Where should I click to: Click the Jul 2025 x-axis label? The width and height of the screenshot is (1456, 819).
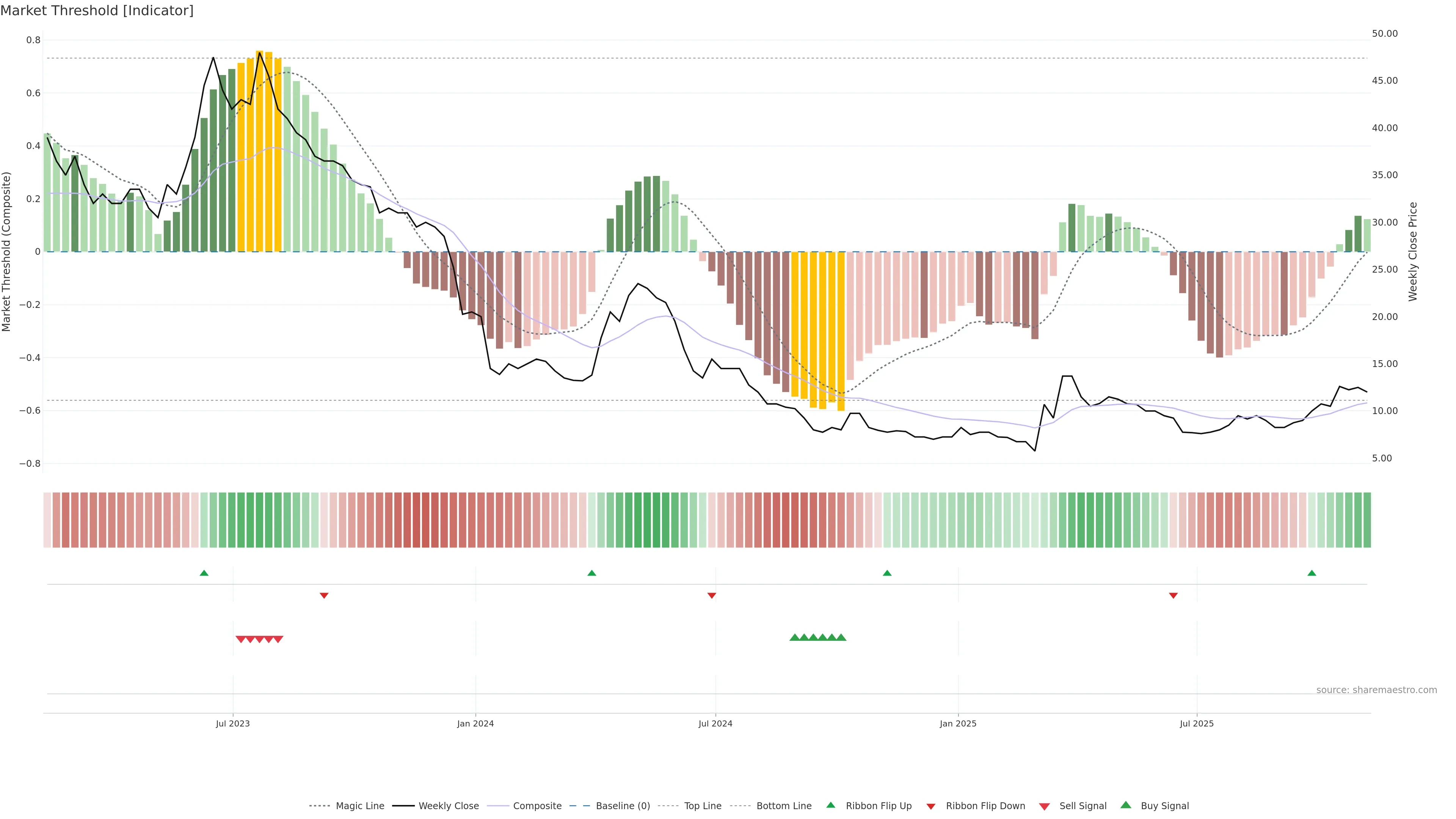(1197, 723)
